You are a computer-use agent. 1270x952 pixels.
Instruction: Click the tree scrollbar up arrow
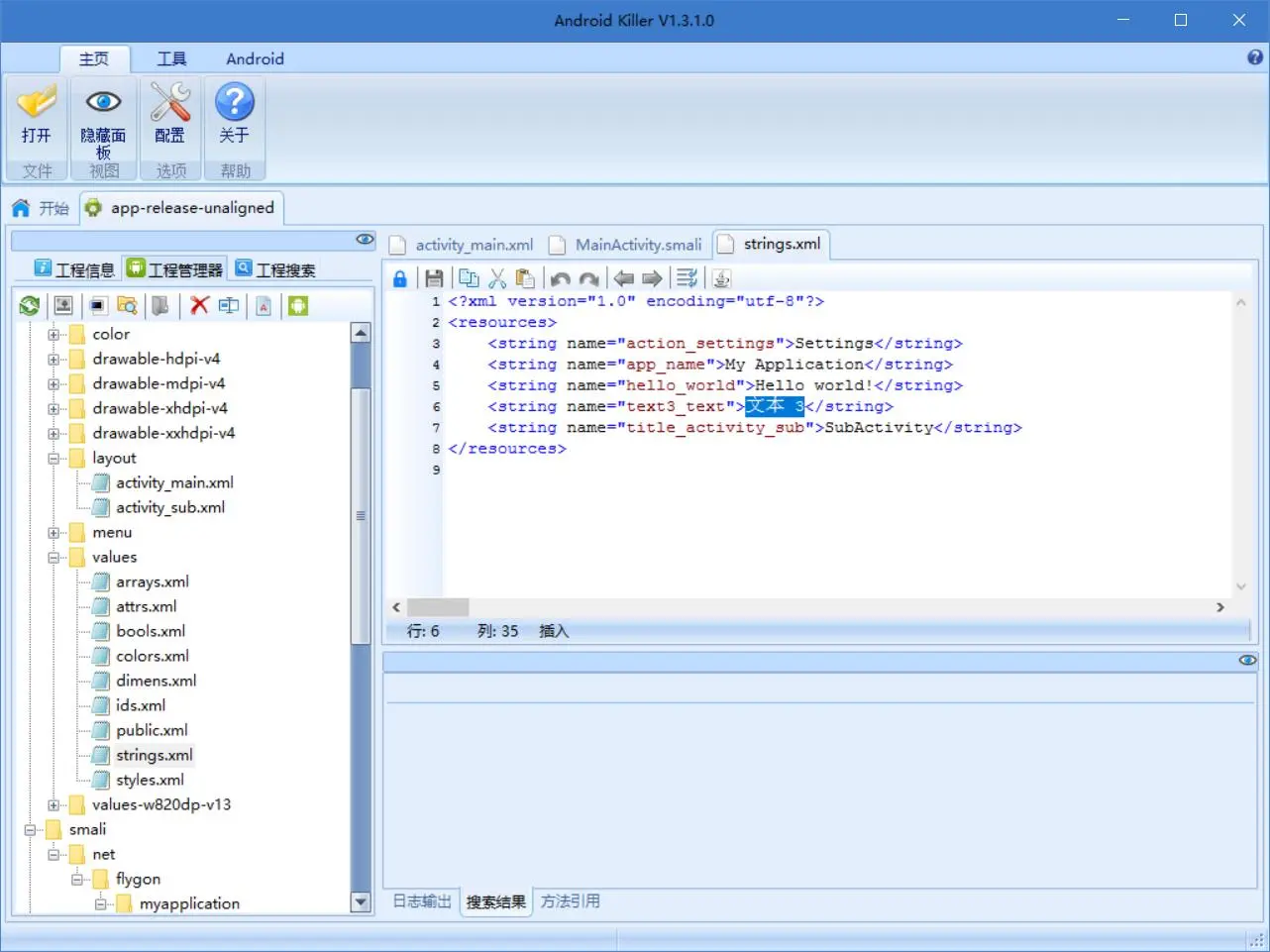[361, 333]
